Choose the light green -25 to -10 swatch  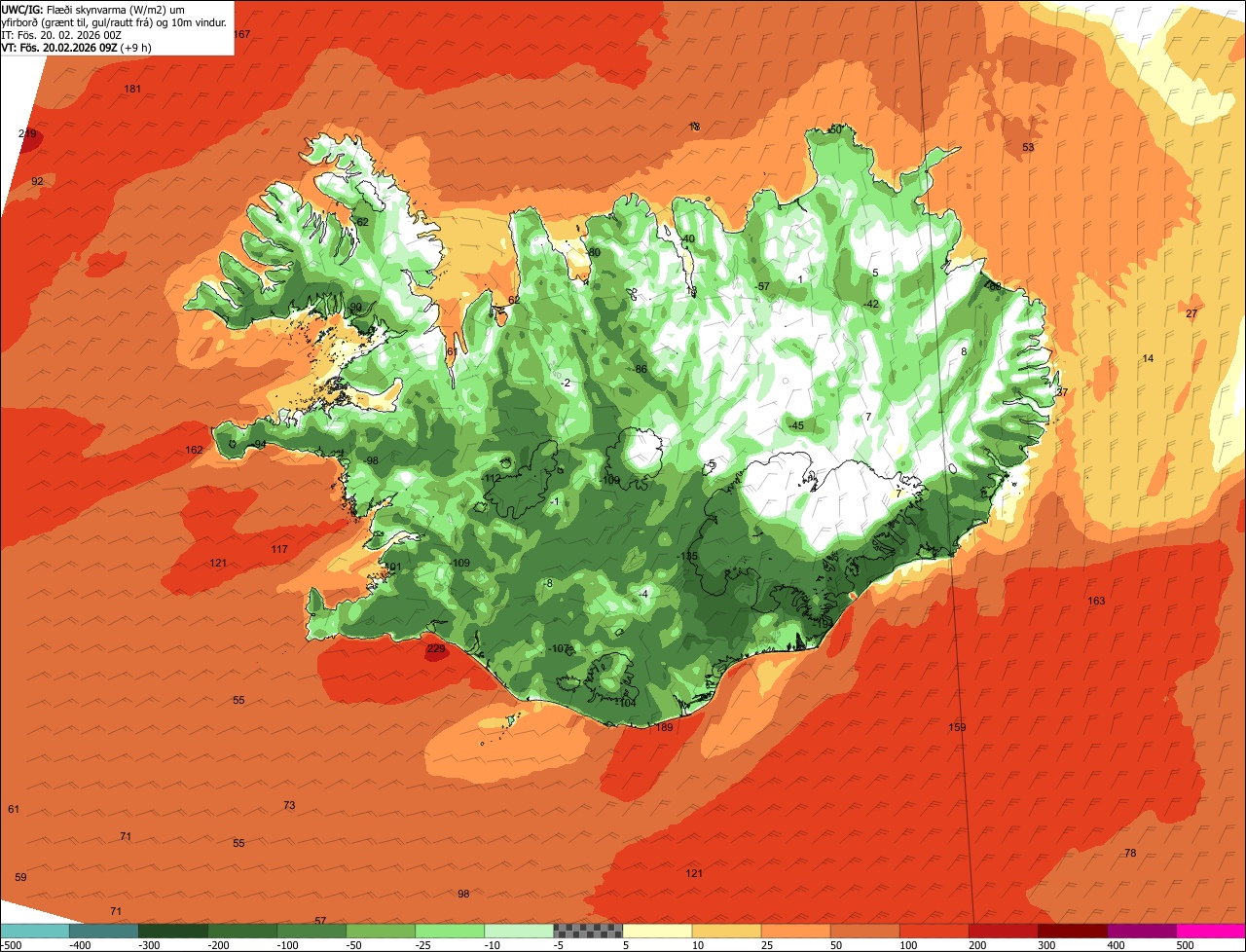[x=449, y=931]
